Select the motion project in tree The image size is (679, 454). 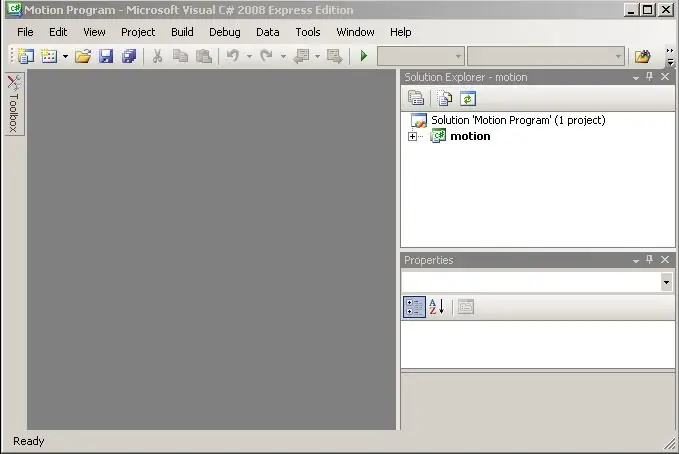[x=470, y=136]
